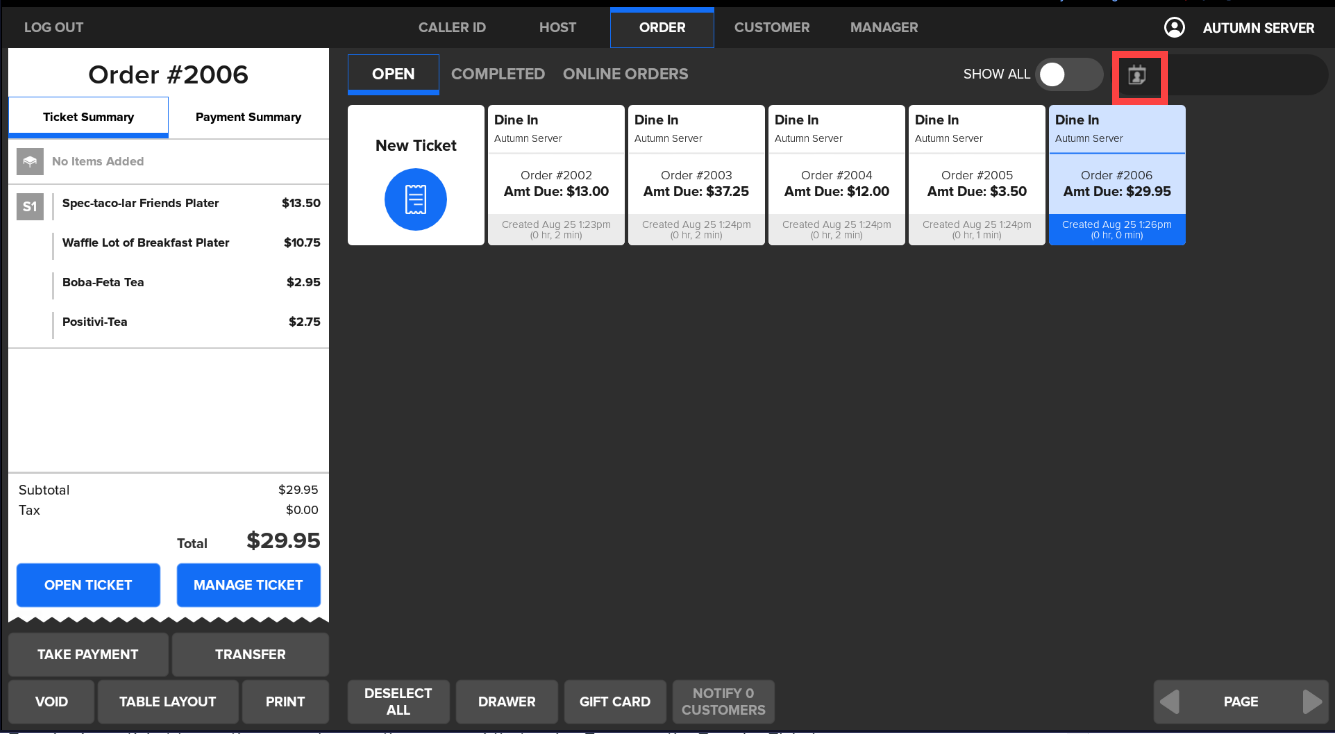Screen dimensions: 1335x734
Task: Go to next page with right arrow
Action: (x=1312, y=702)
